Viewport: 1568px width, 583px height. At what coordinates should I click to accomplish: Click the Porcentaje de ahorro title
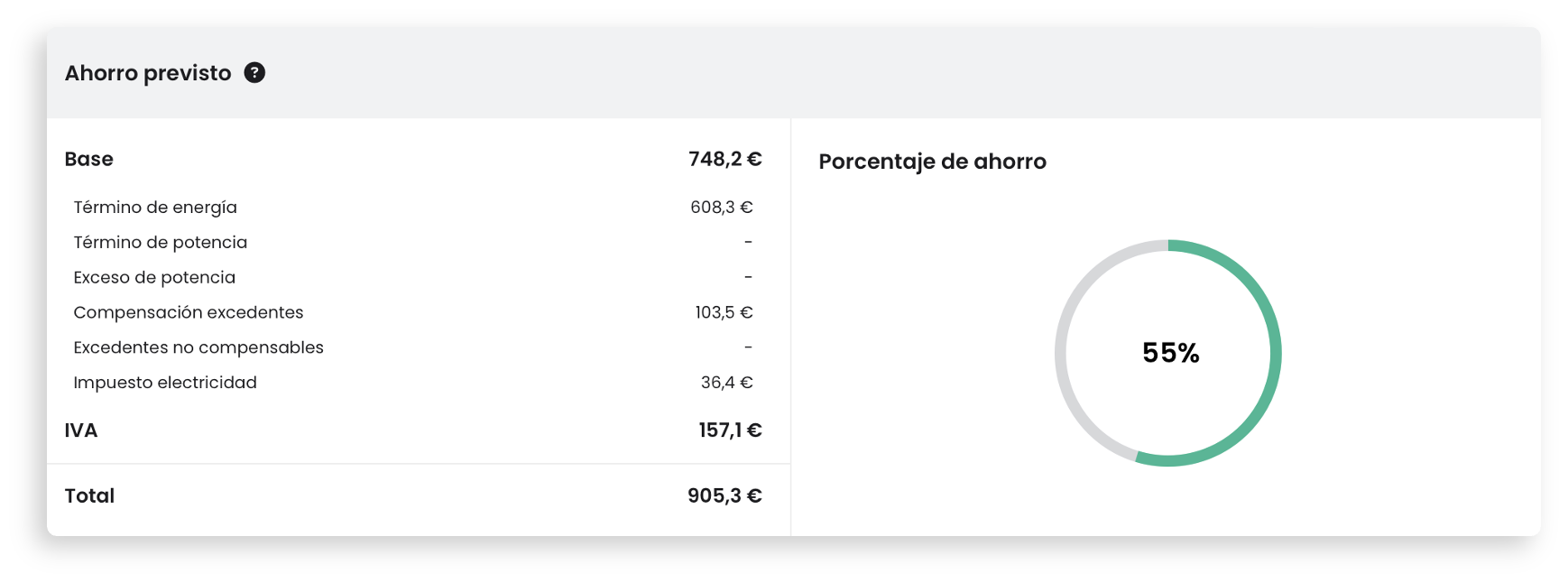(933, 162)
